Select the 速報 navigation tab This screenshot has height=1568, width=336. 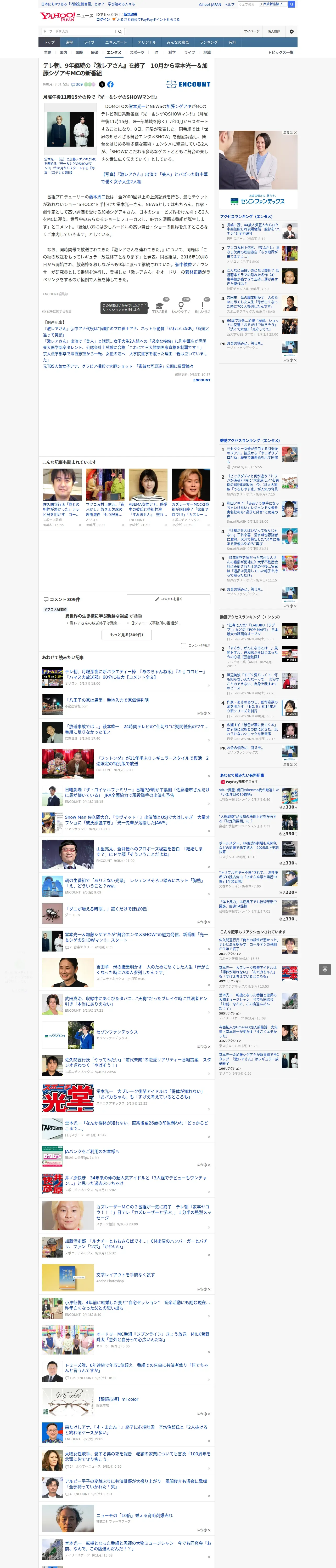click(x=69, y=42)
